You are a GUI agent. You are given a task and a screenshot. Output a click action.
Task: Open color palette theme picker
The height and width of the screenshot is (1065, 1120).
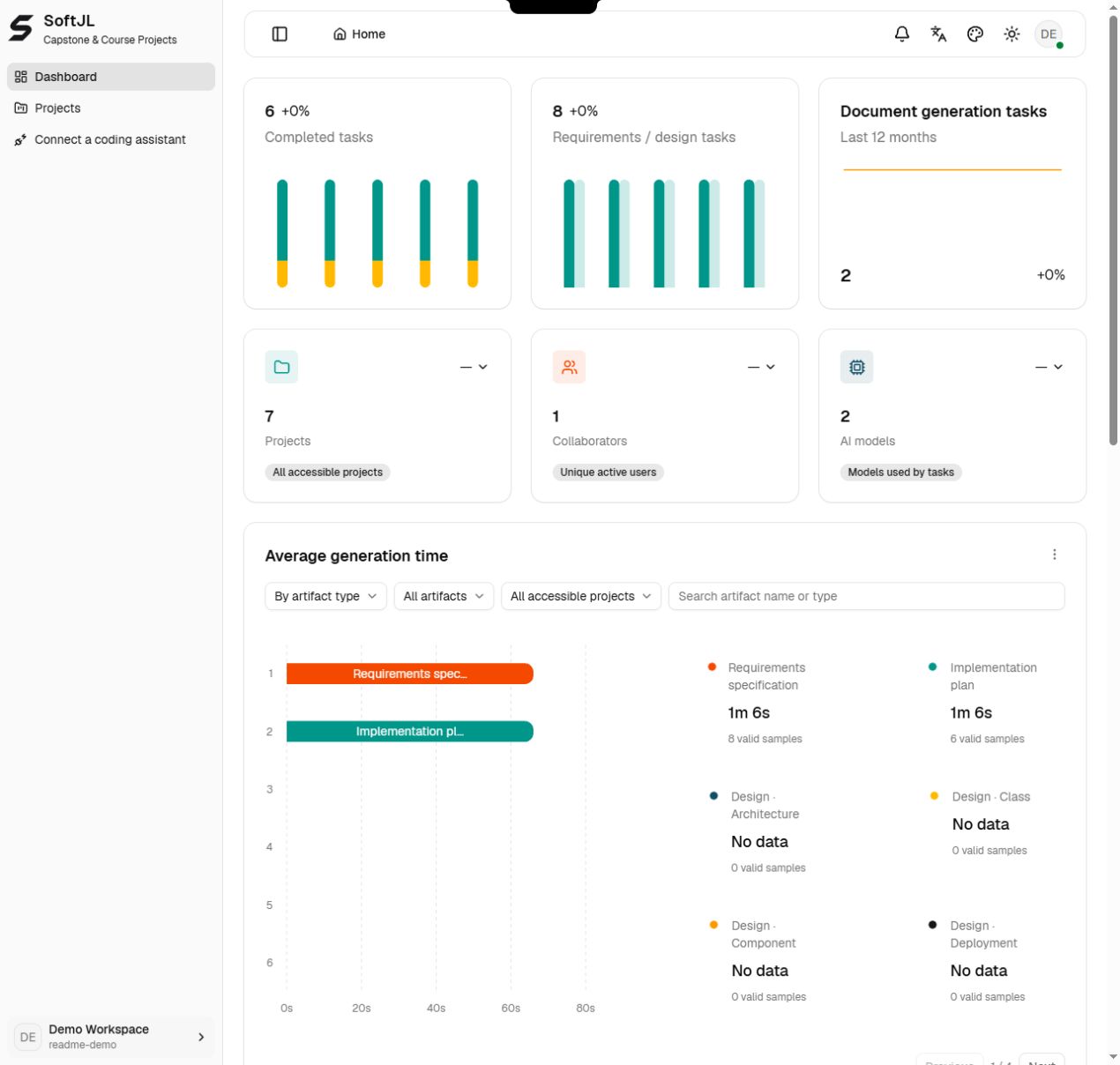click(x=975, y=34)
